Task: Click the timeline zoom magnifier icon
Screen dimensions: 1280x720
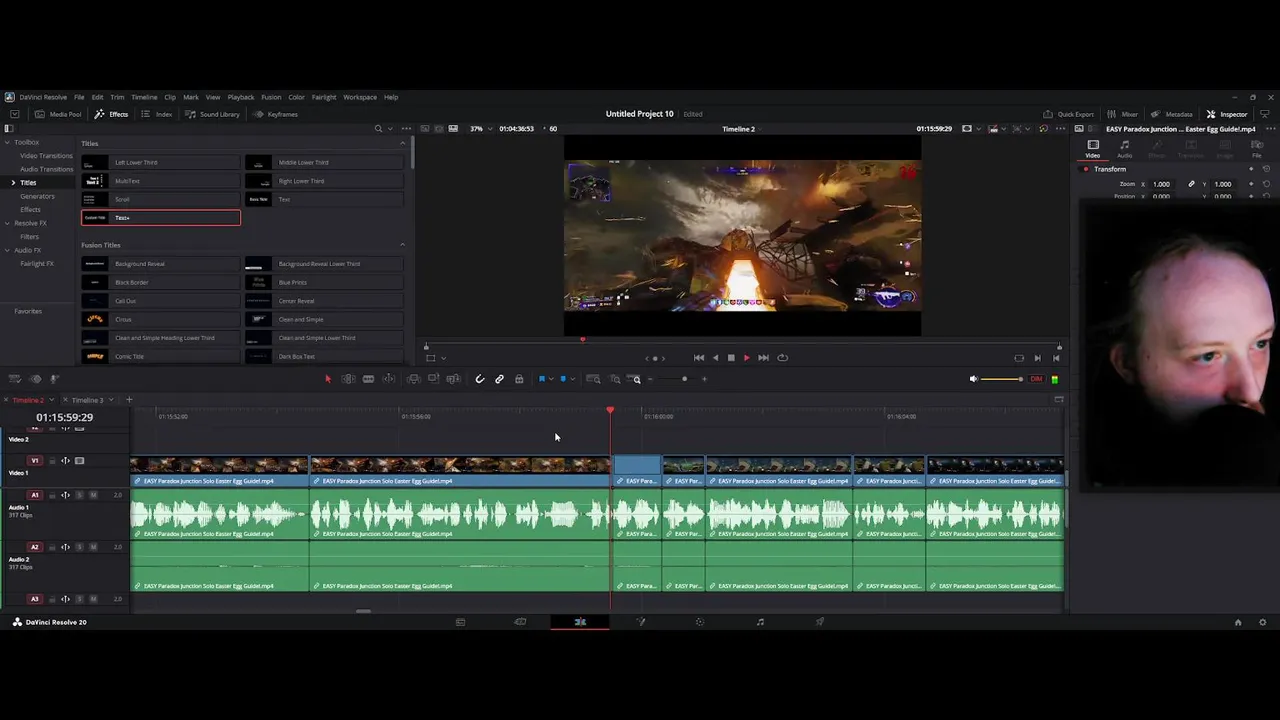Action: [x=636, y=379]
